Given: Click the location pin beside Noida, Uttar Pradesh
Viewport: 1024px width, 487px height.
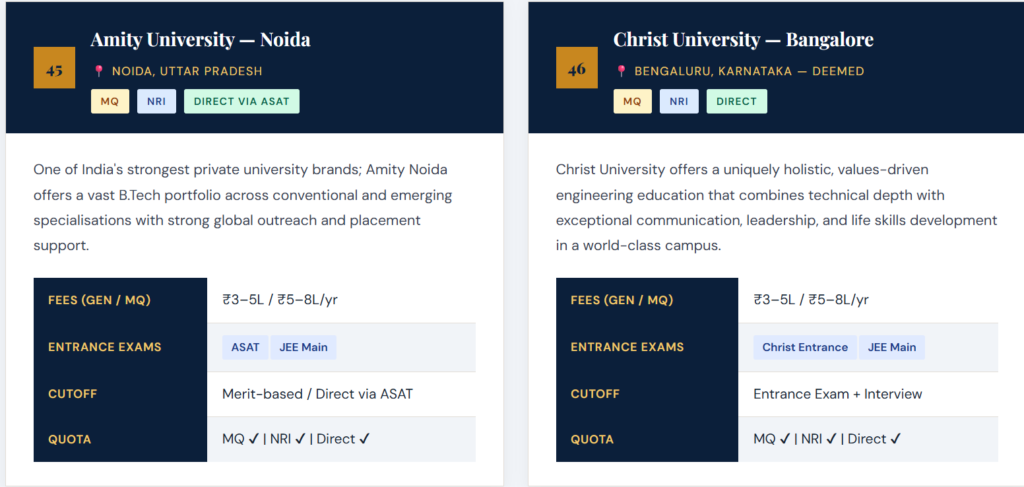Looking at the screenshot, I should point(99,72).
